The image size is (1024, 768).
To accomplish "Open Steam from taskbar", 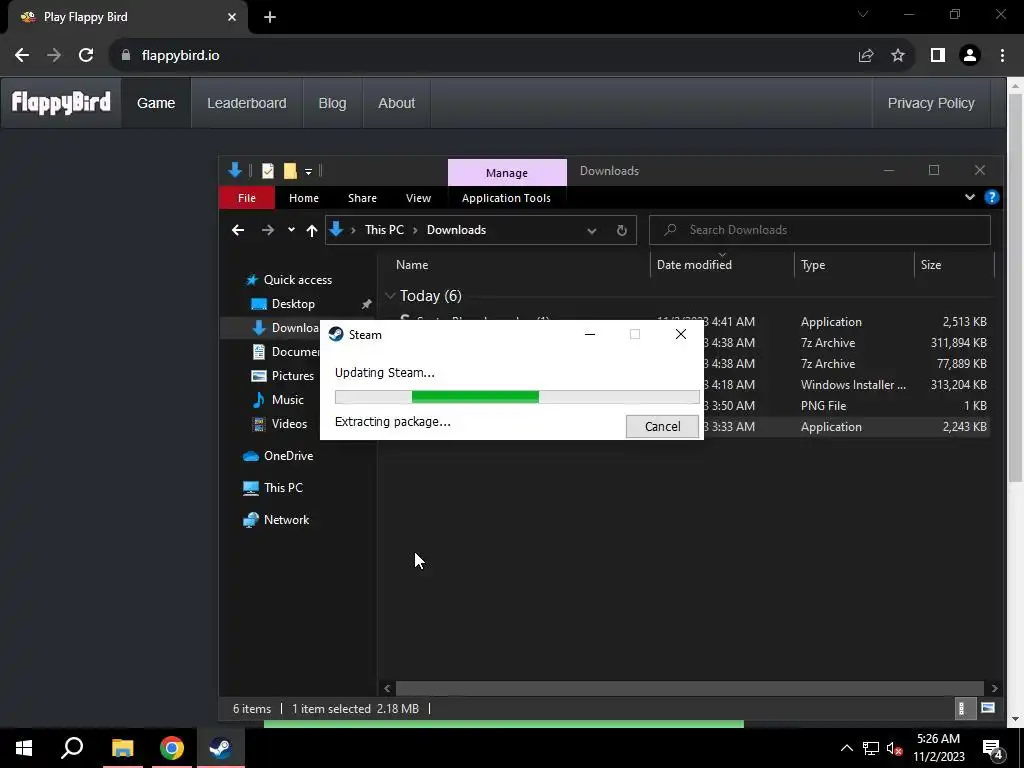I will pos(221,748).
